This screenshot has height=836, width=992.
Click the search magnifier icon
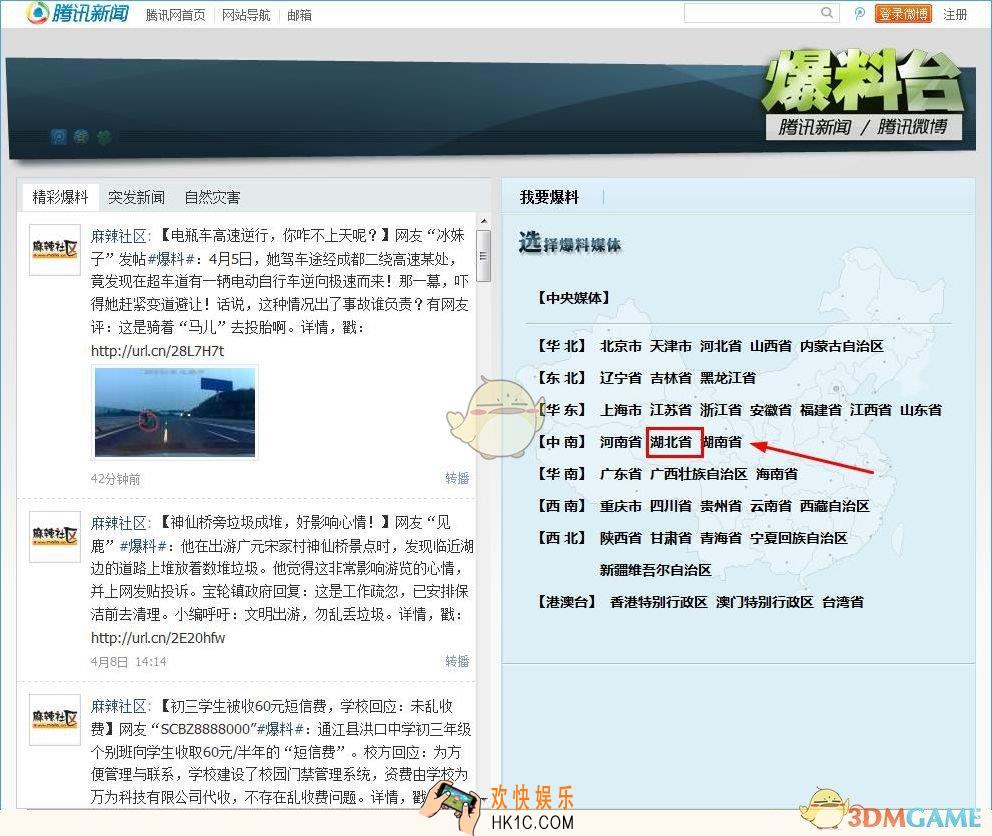tap(827, 13)
